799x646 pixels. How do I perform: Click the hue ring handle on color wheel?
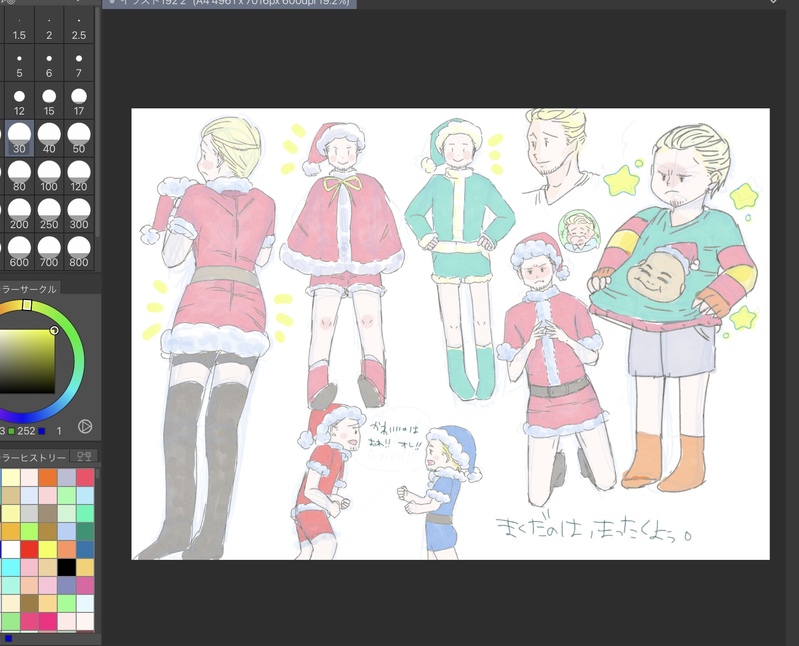pos(28,305)
